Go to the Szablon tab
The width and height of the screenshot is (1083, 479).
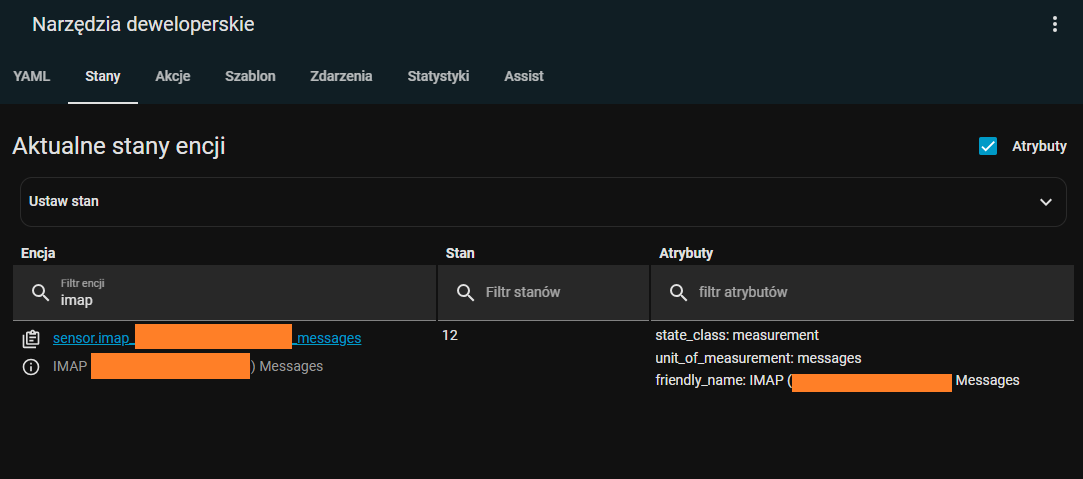[250, 76]
